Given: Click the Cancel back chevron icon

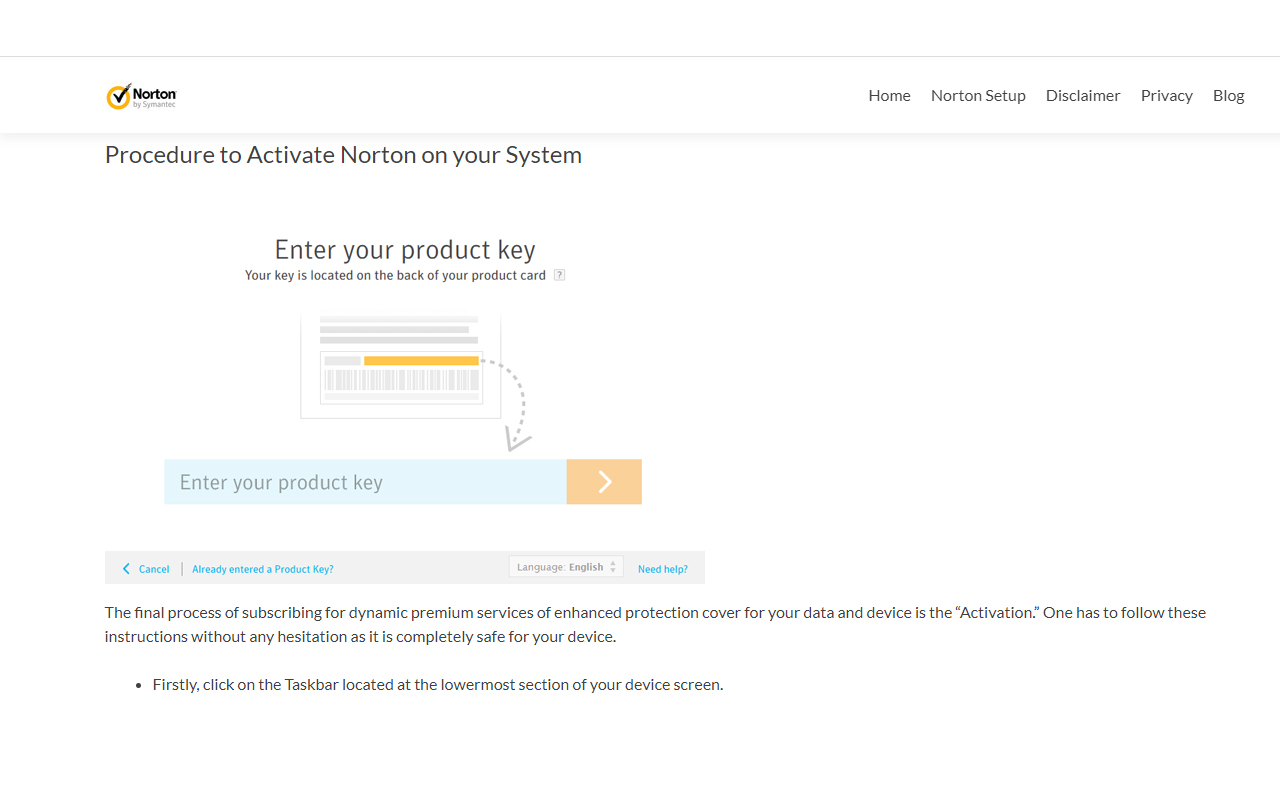Looking at the screenshot, I should click(126, 569).
